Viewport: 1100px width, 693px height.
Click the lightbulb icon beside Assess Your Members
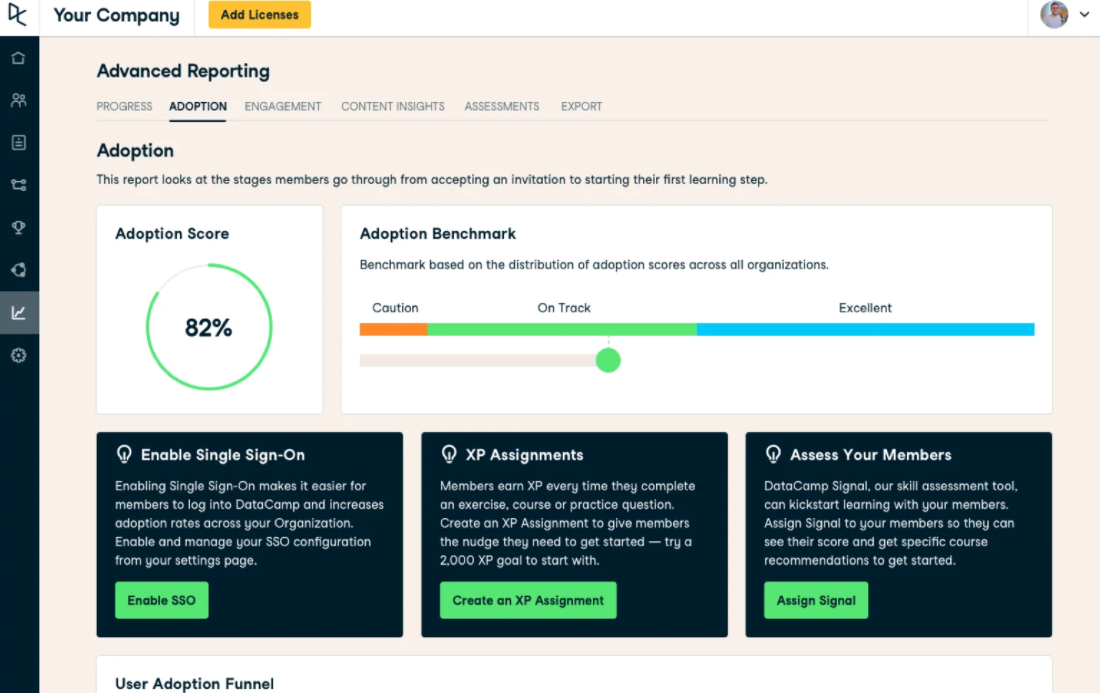pos(773,455)
